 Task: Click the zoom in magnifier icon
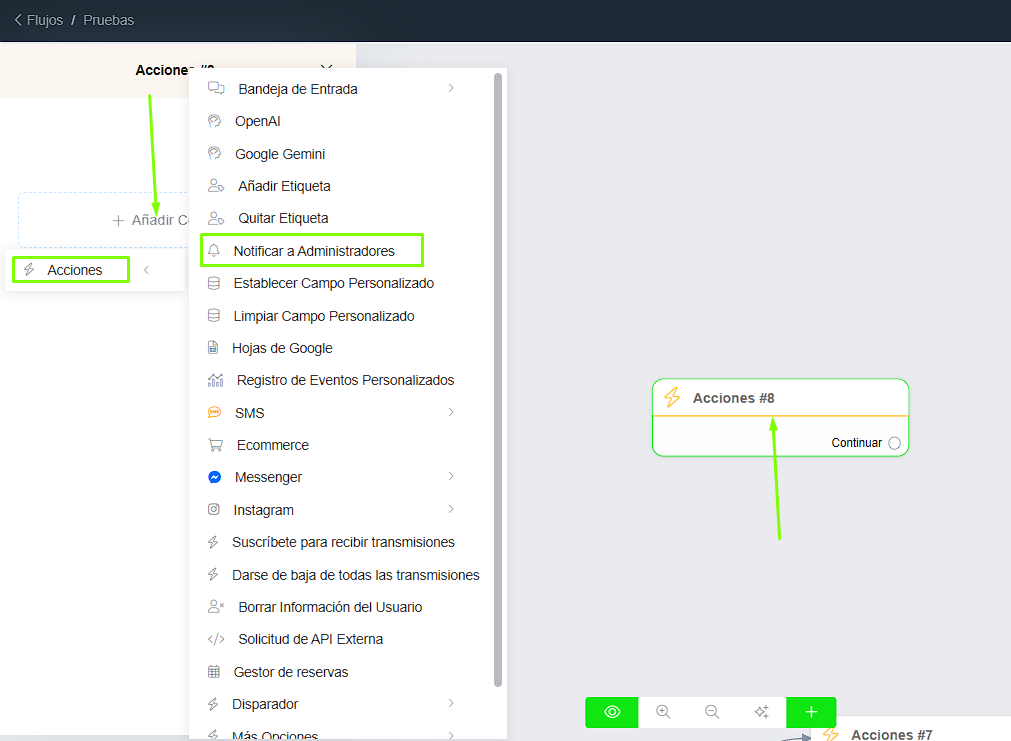(x=663, y=712)
